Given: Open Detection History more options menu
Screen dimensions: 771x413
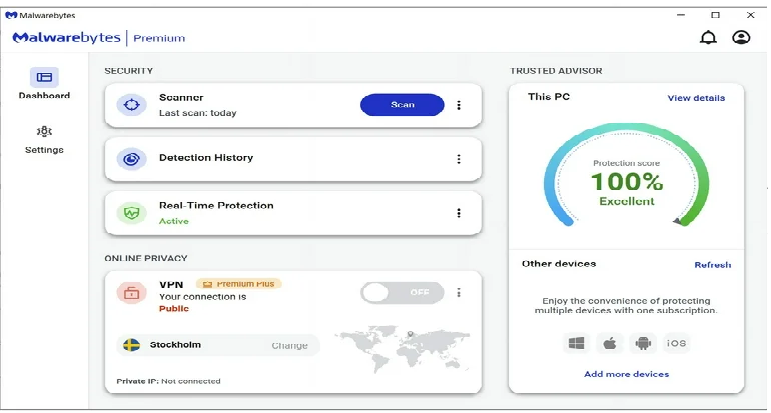Looking at the screenshot, I should tap(459, 159).
